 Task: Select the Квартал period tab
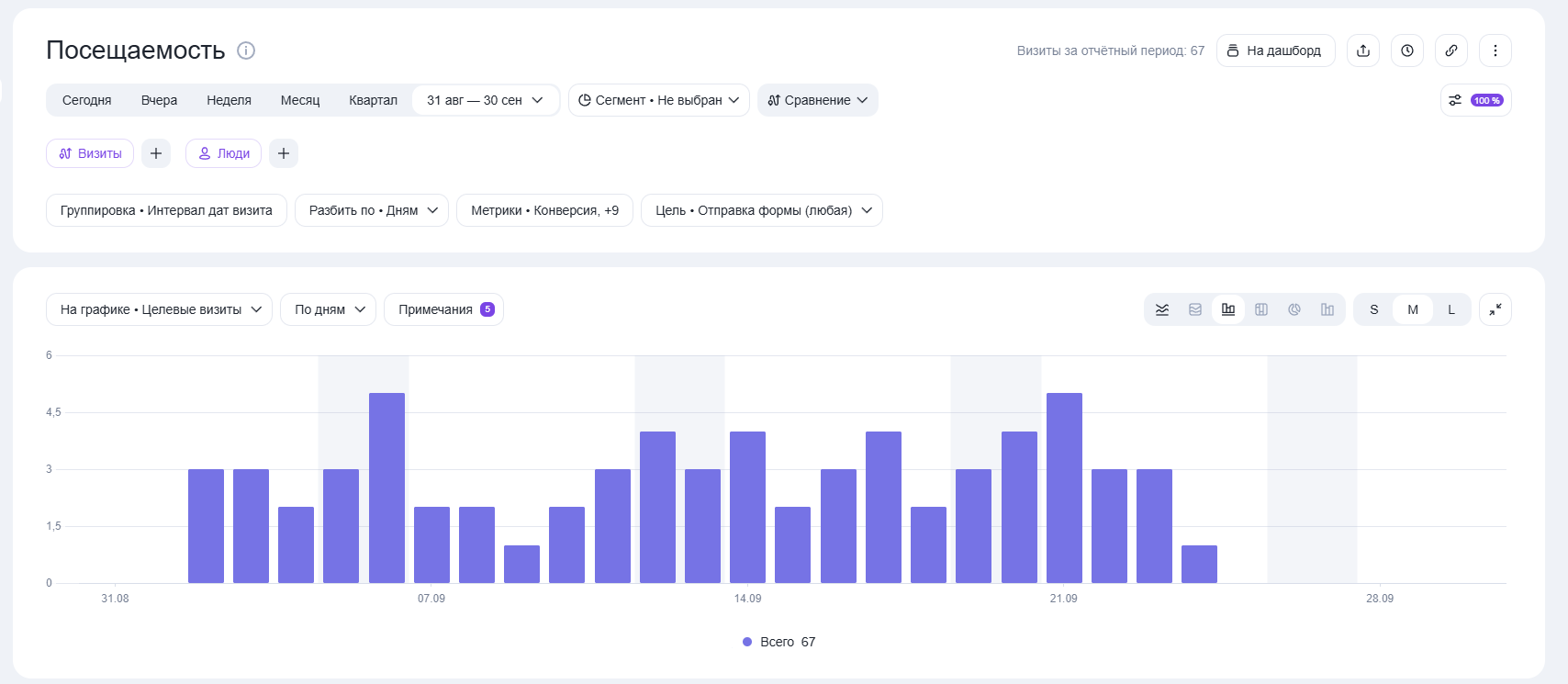pyautogui.click(x=373, y=100)
